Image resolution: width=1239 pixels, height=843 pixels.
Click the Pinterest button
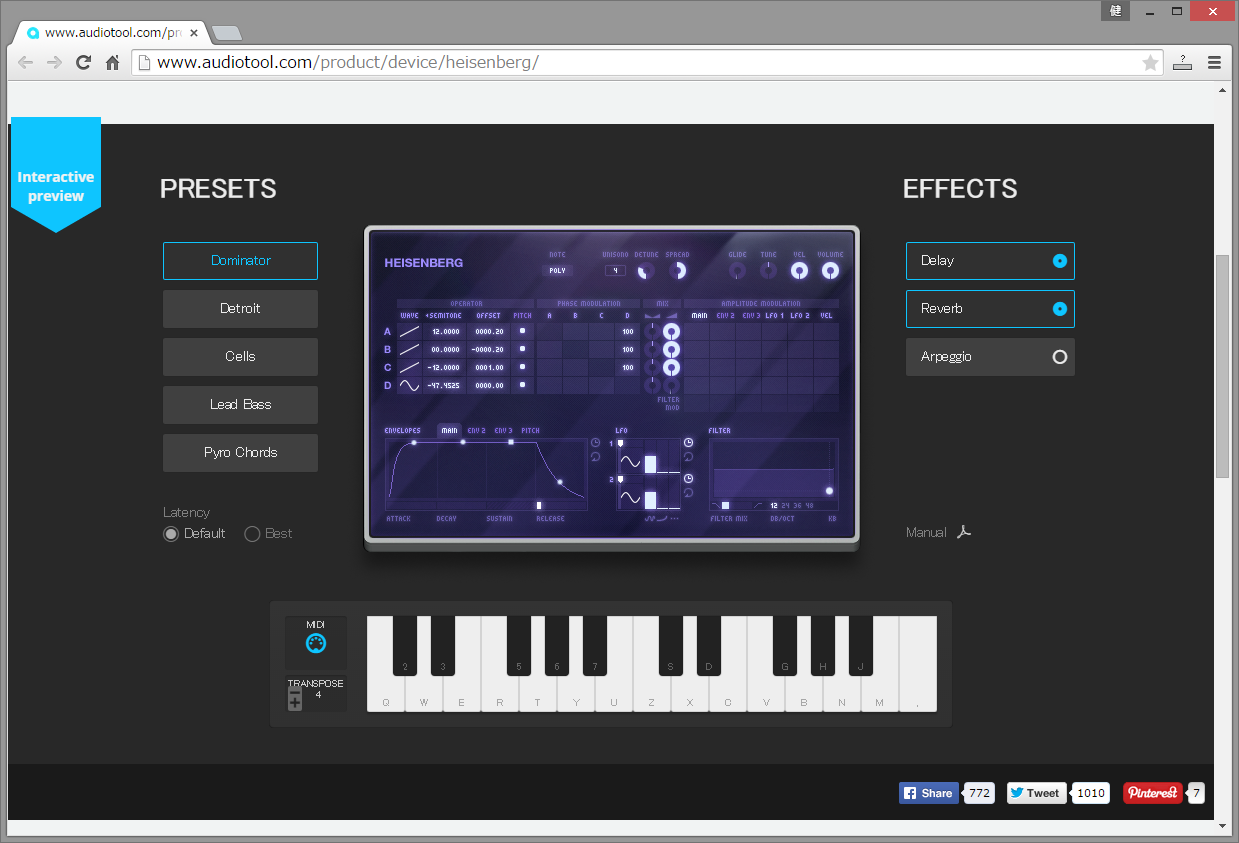point(1153,793)
